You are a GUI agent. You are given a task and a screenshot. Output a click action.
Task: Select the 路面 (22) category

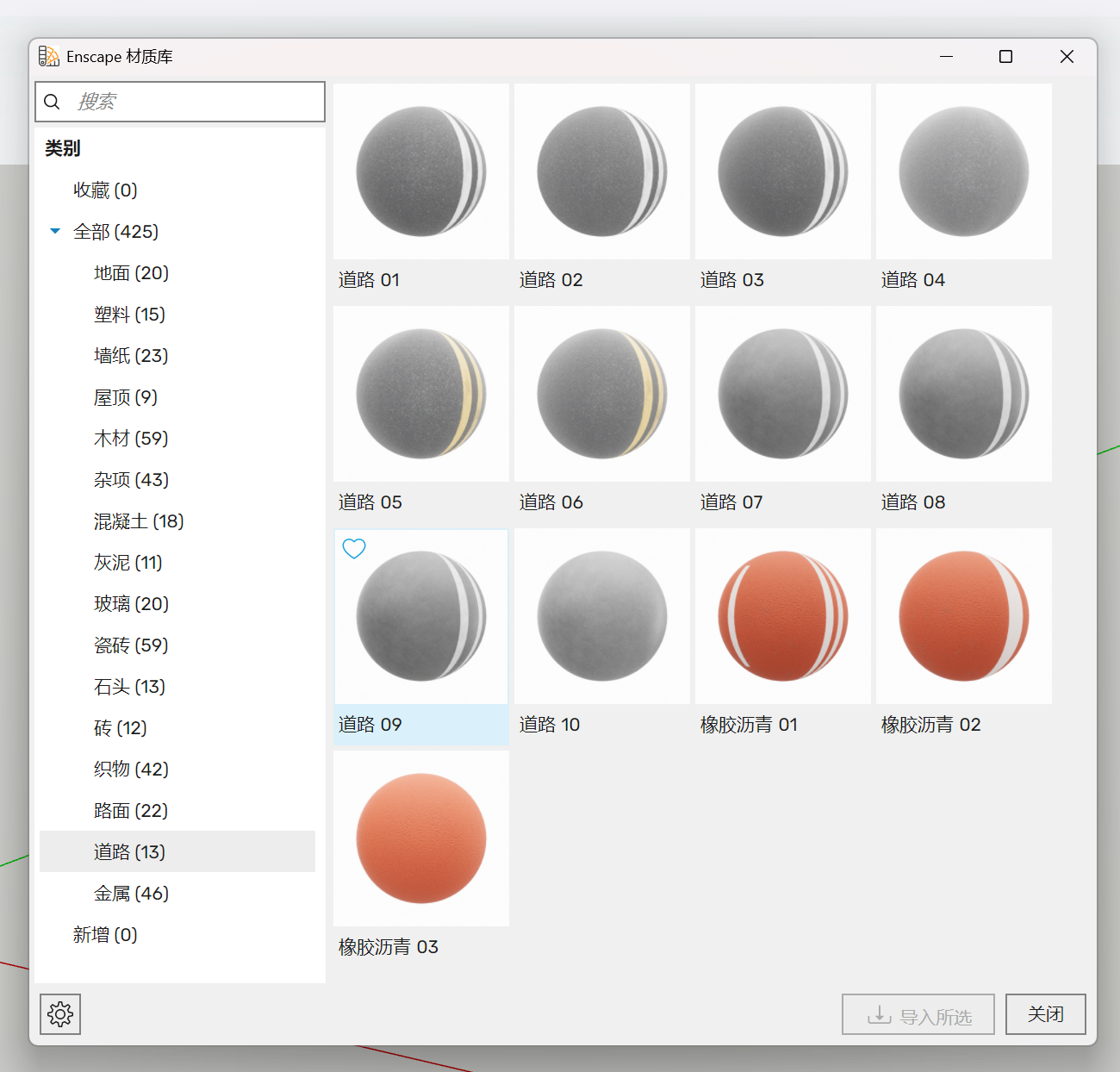[x=131, y=811]
